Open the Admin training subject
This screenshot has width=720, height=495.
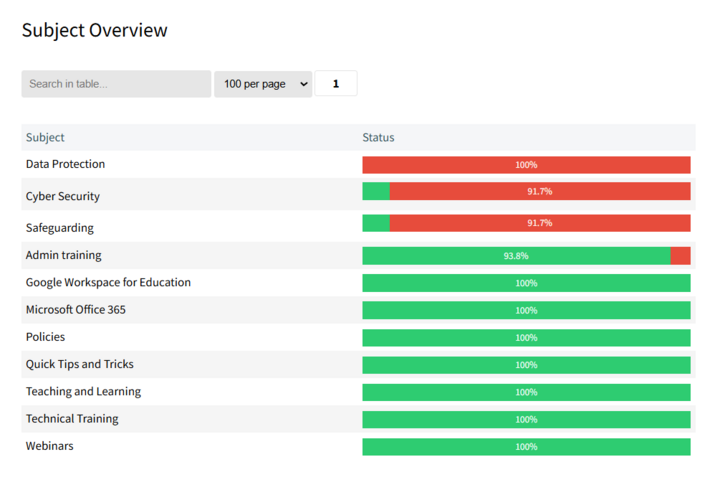pyautogui.click(x=63, y=255)
